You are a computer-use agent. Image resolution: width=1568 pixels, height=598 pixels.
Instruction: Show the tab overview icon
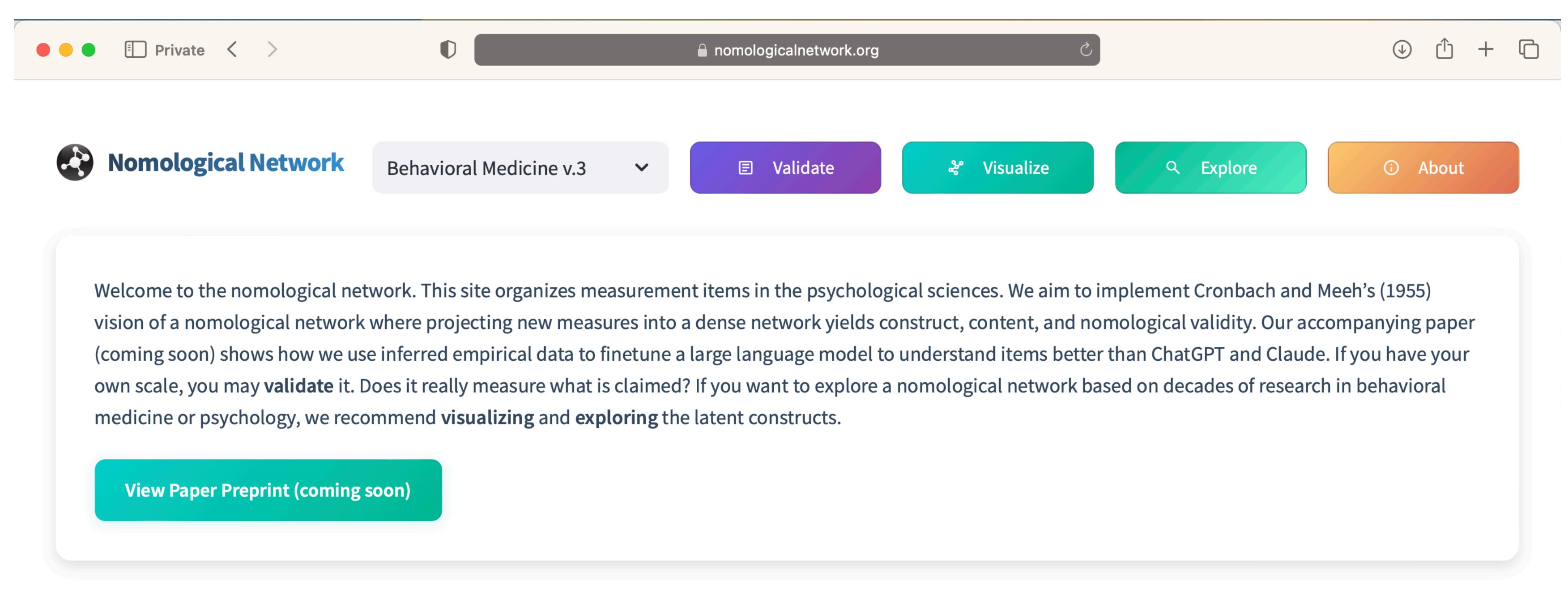pyautogui.click(x=1529, y=49)
